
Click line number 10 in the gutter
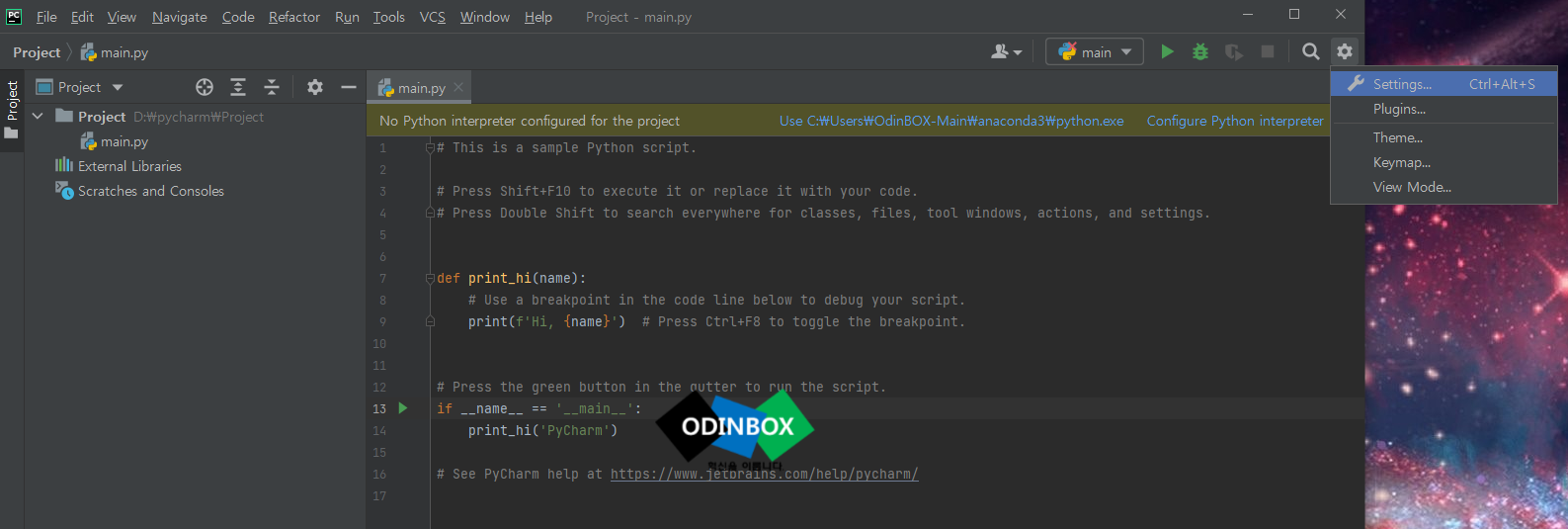coord(379,343)
